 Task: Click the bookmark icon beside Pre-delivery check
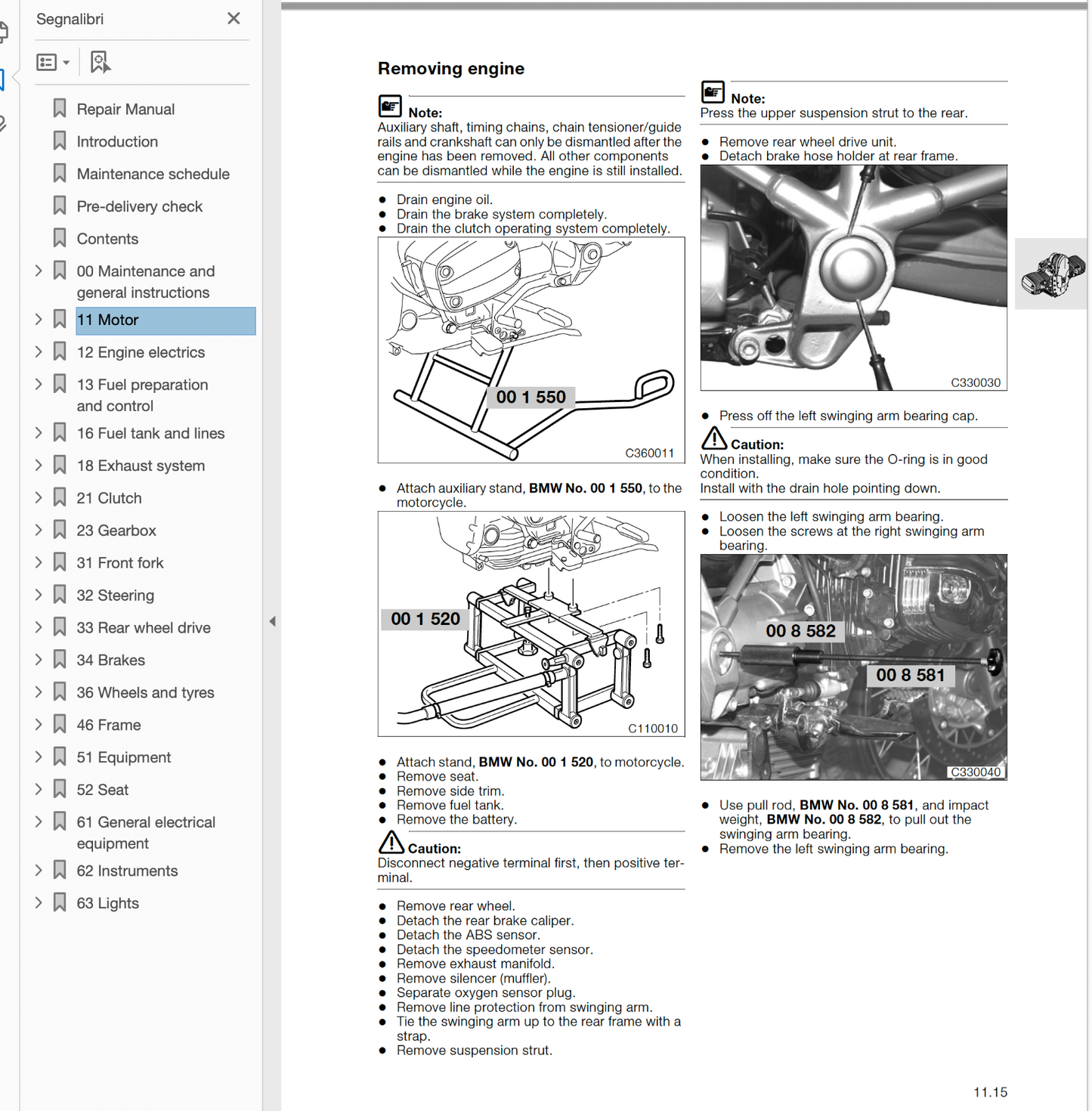tap(60, 206)
